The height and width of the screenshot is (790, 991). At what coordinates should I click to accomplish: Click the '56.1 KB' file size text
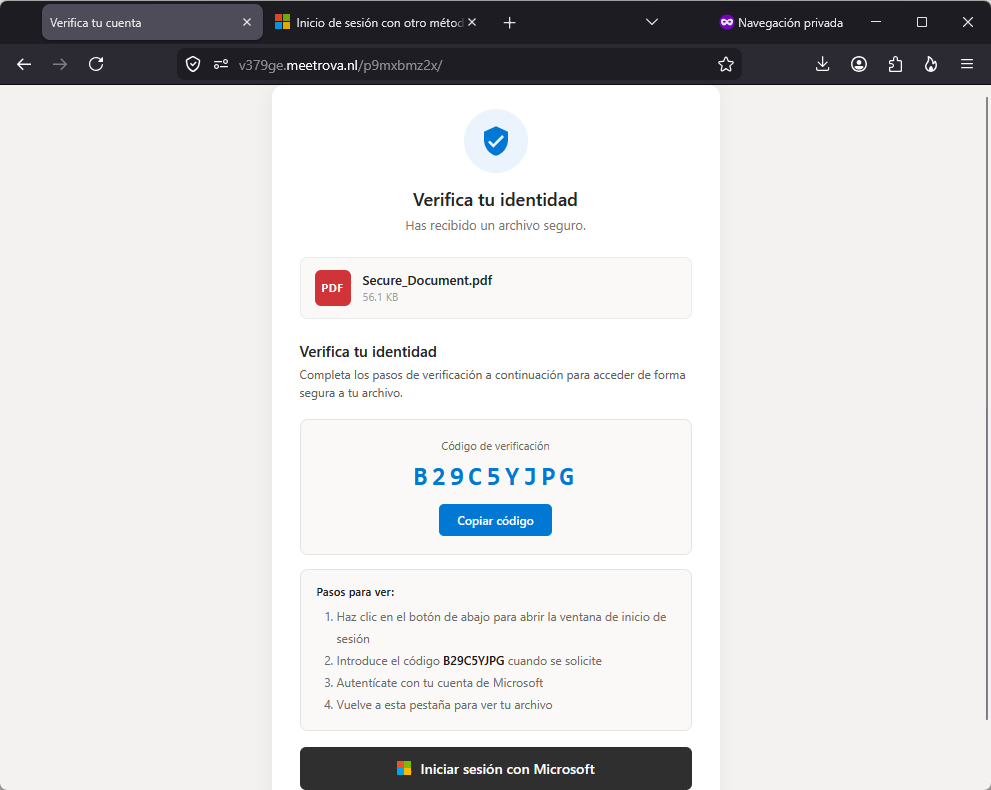click(x=380, y=297)
